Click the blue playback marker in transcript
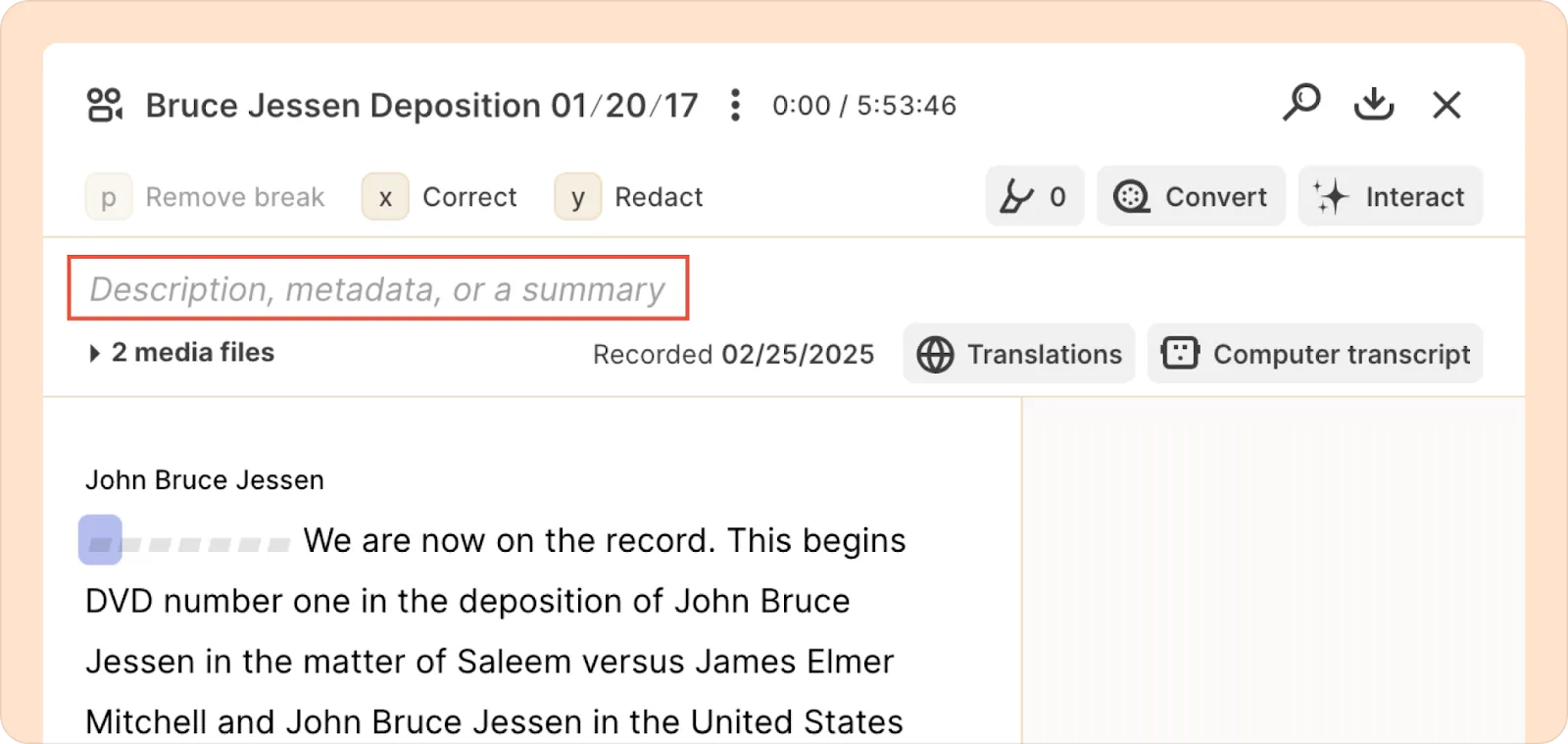This screenshot has width=1568, height=744. pos(100,540)
